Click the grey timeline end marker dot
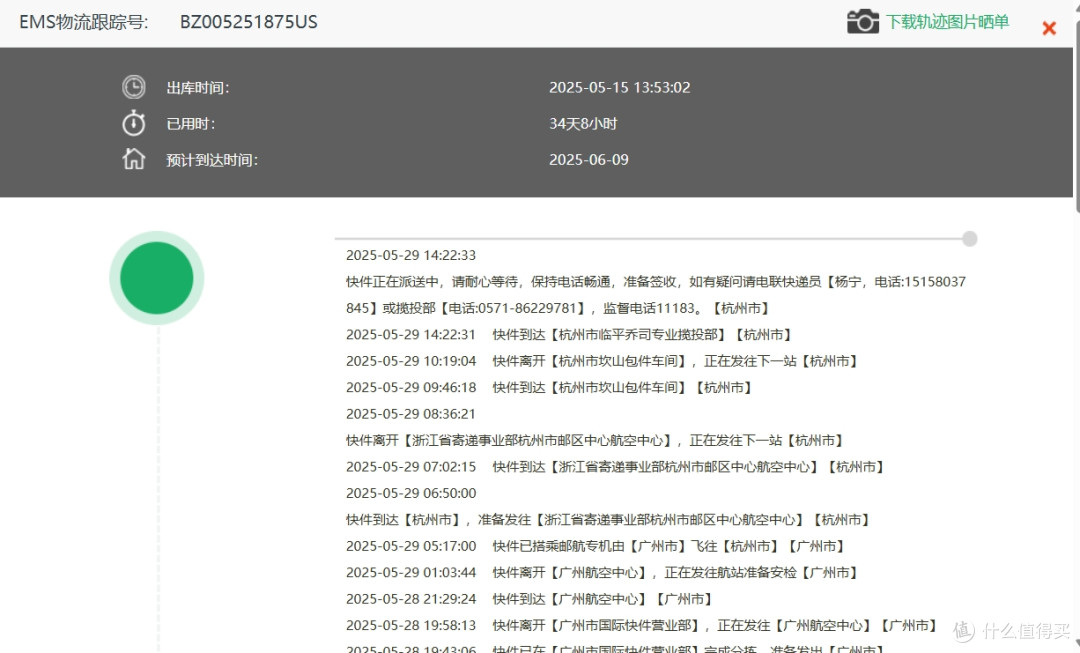This screenshot has height=653, width=1080. (970, 239)
